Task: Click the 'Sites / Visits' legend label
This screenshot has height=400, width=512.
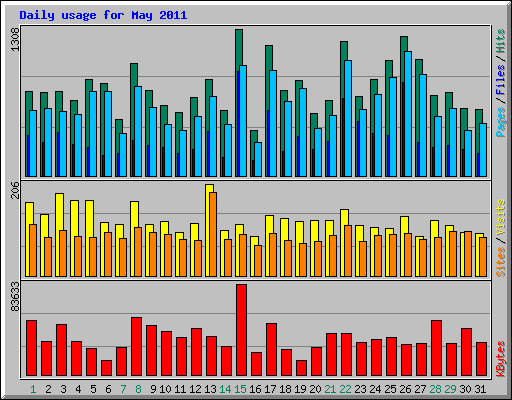Action: (501, 238)
